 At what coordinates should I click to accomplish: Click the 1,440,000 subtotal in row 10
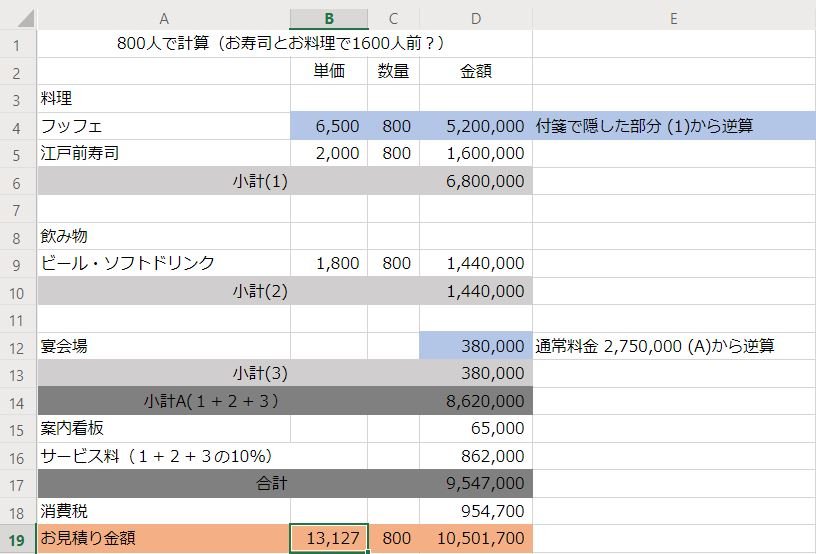pyautogui.click(x=476, y=291)
